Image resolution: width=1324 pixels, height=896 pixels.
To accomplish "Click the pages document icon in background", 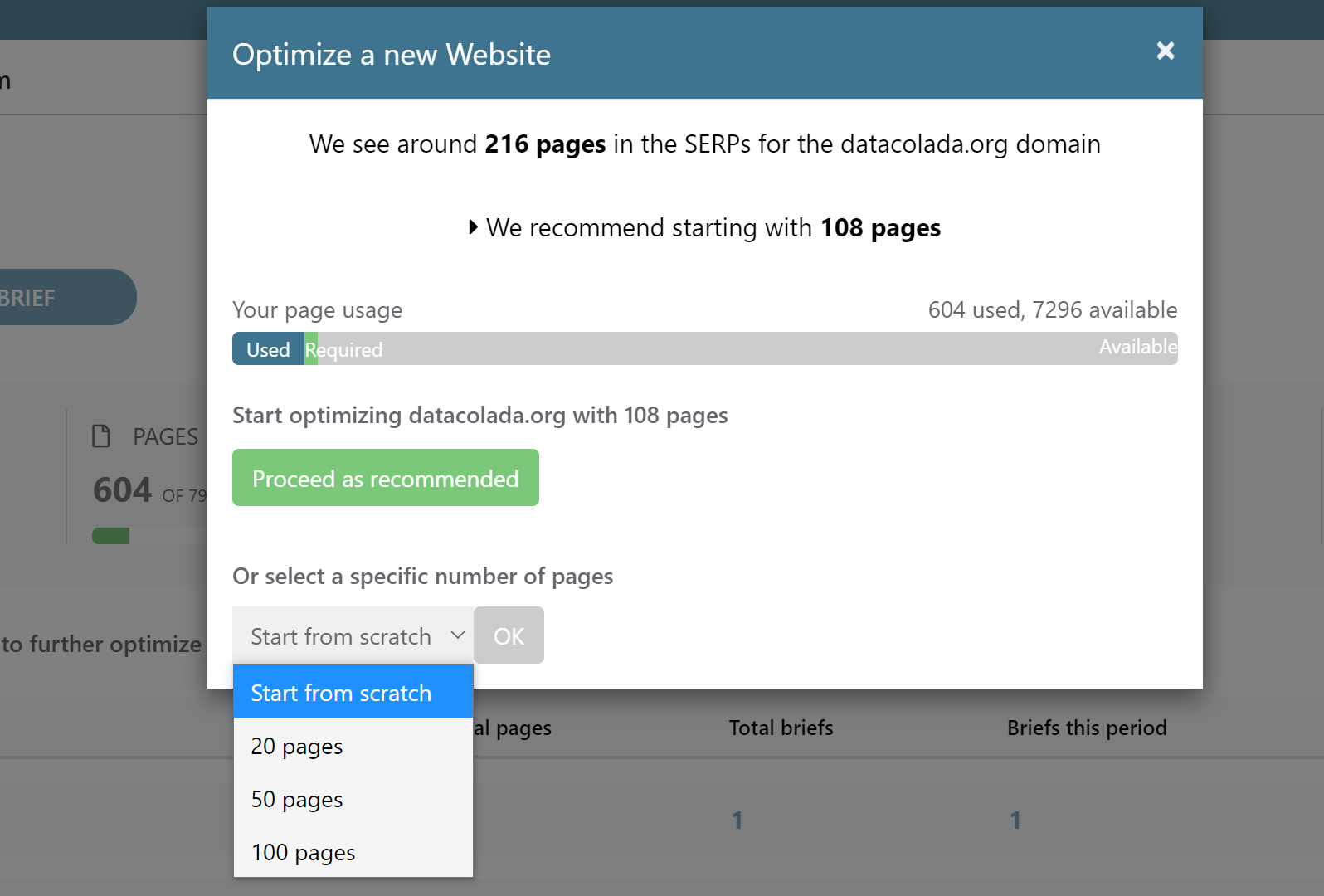I will (x=101, y=436).
